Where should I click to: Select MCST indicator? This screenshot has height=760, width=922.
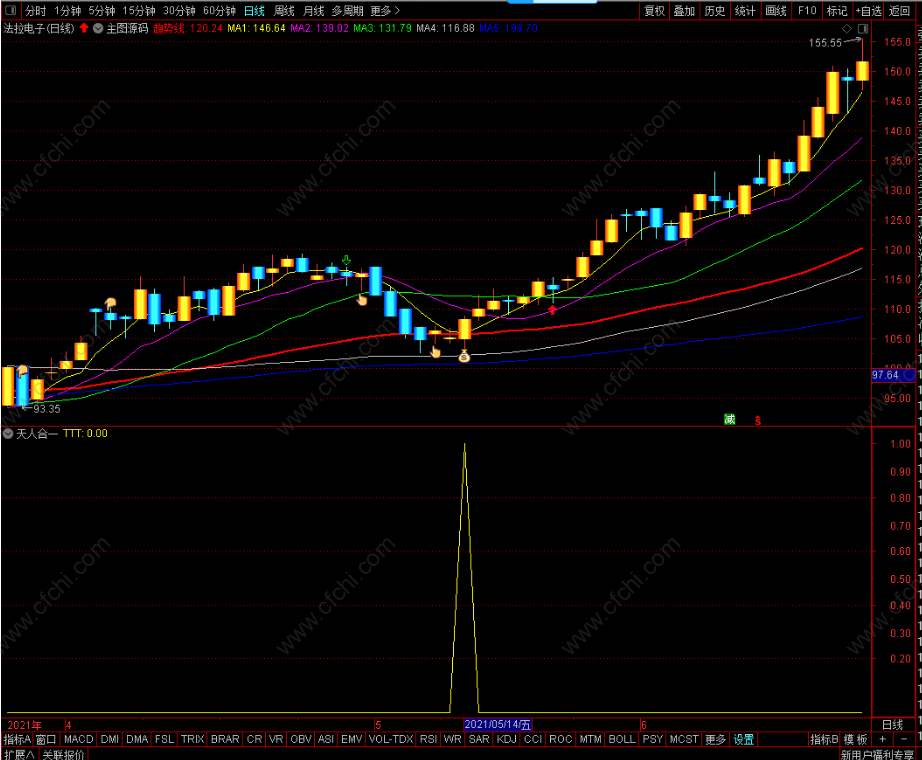684,739
